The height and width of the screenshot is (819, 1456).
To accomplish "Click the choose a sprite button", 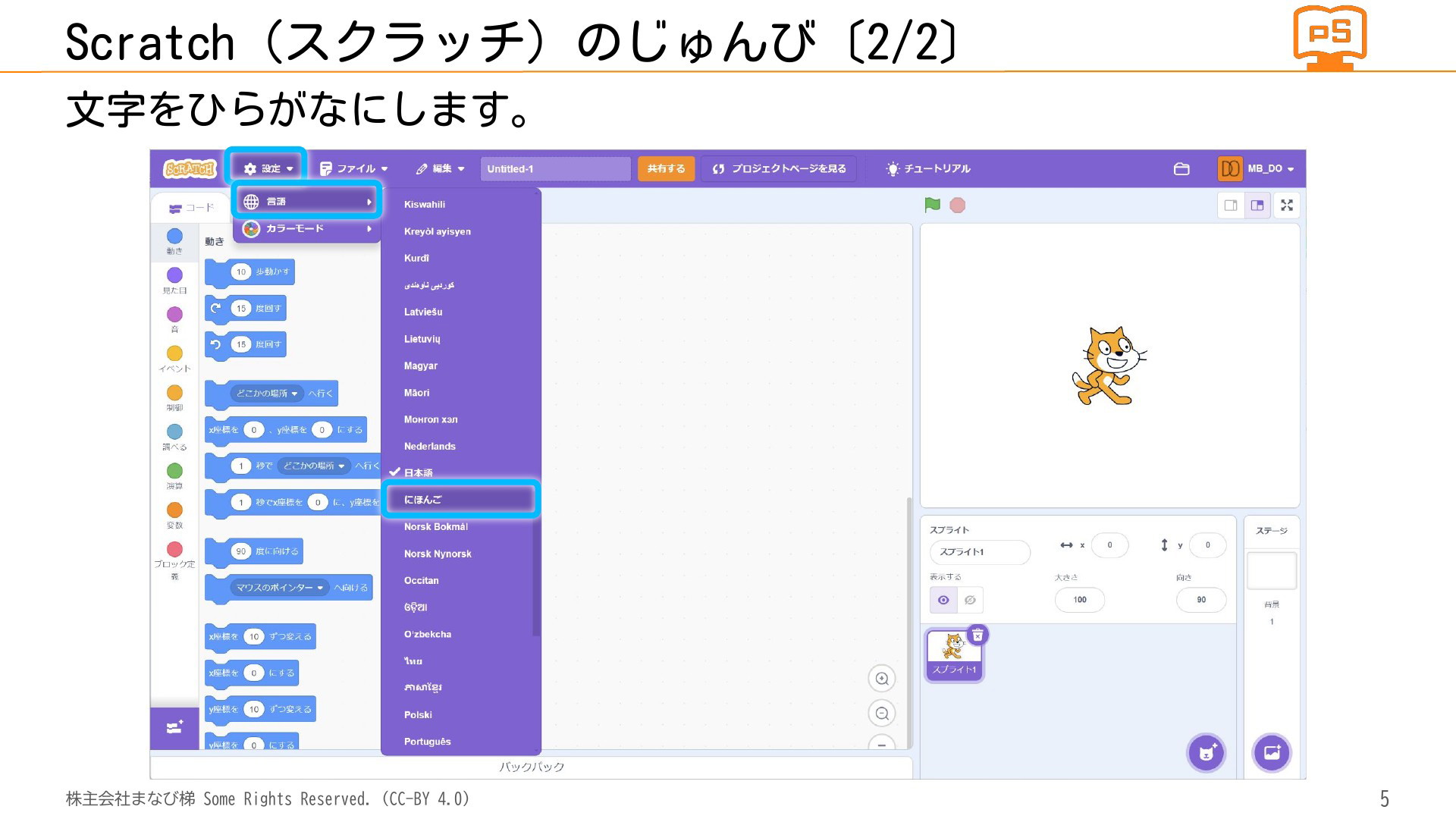I will pos(1206,752).
